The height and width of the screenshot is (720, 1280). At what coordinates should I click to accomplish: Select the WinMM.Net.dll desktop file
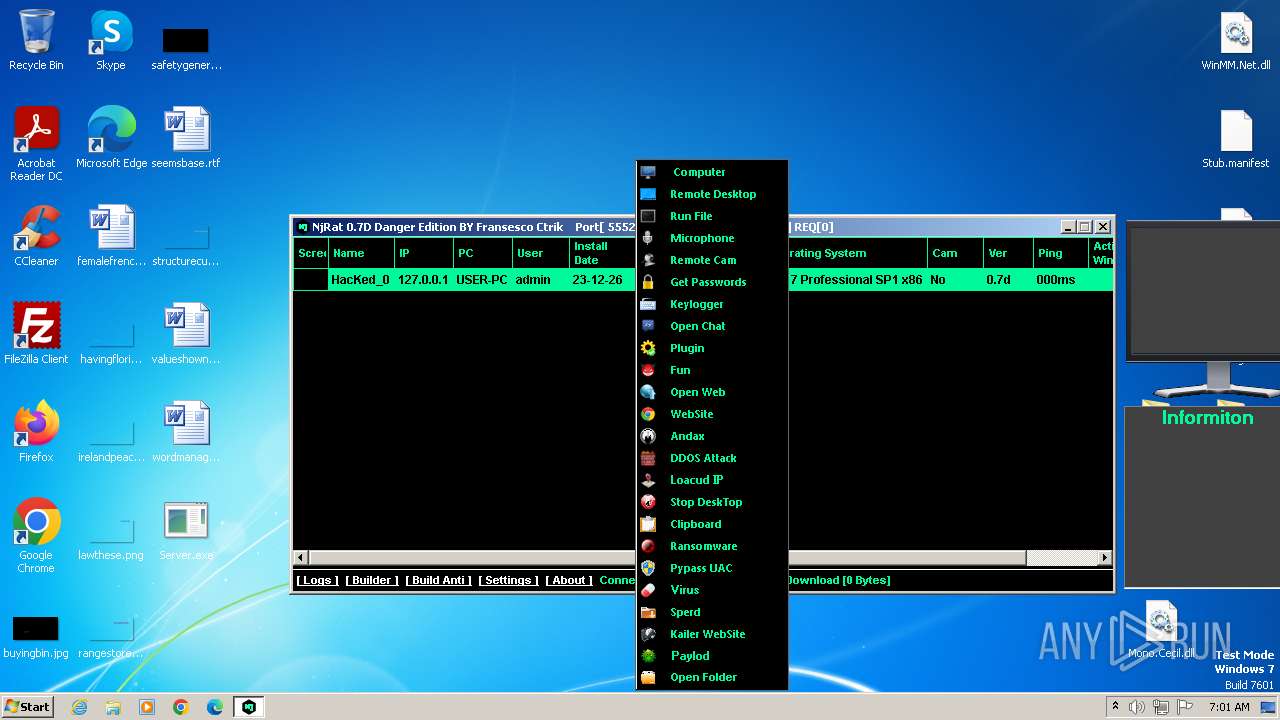(x=1236, y=41)
